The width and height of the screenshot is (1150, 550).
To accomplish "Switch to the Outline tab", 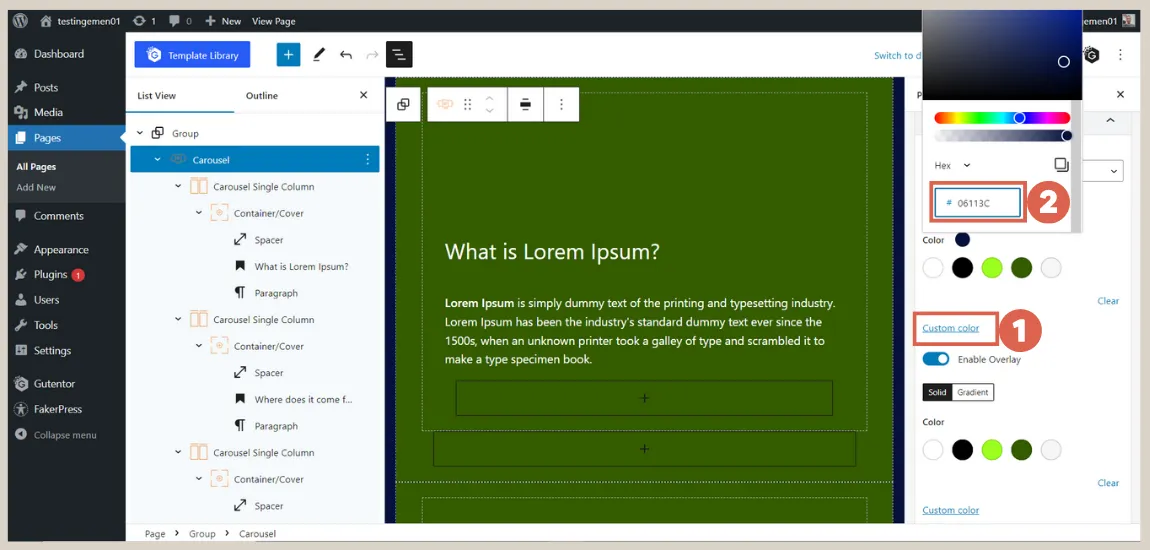I will click(x=262, y=96).
